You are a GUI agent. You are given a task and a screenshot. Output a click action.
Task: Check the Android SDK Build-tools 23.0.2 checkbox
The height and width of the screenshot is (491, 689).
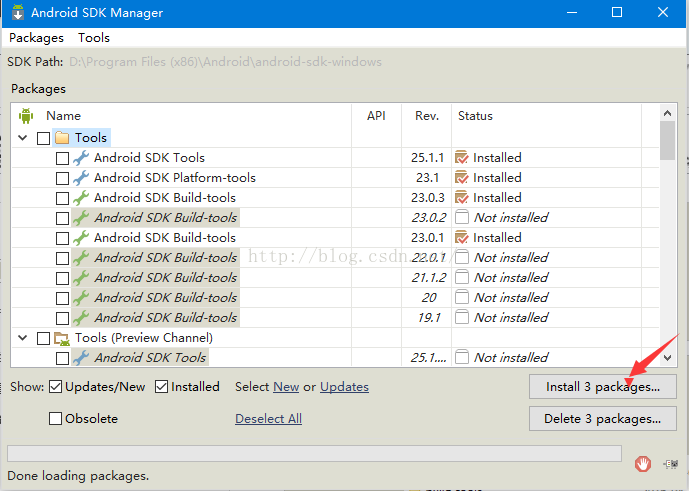tap(62, 218)
